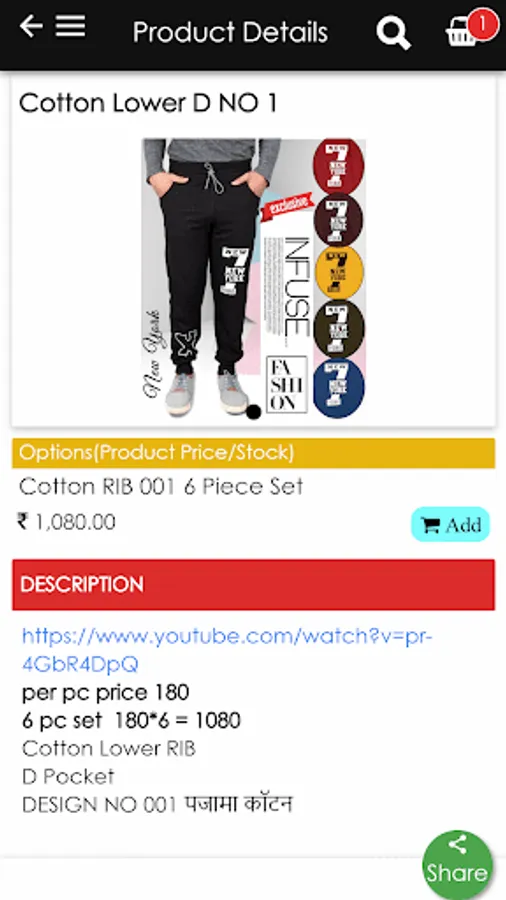Tap the red DESCRIPTION header bar

254,584
